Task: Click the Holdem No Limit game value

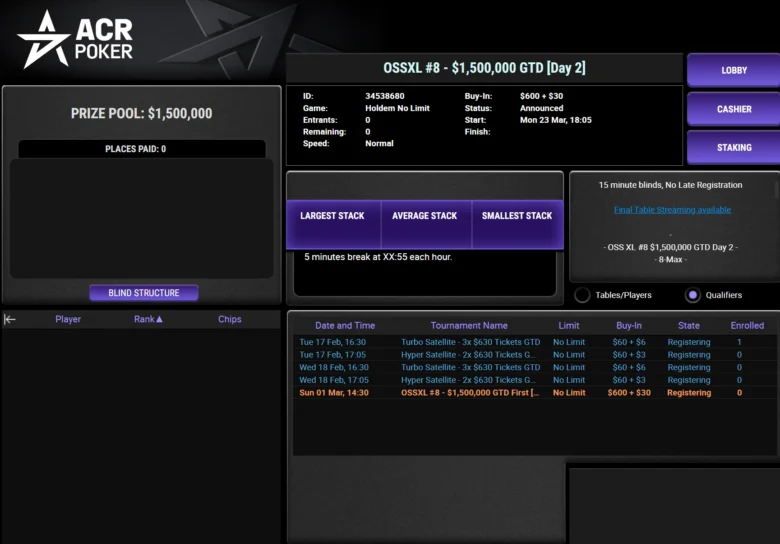Action: (397, 108)
